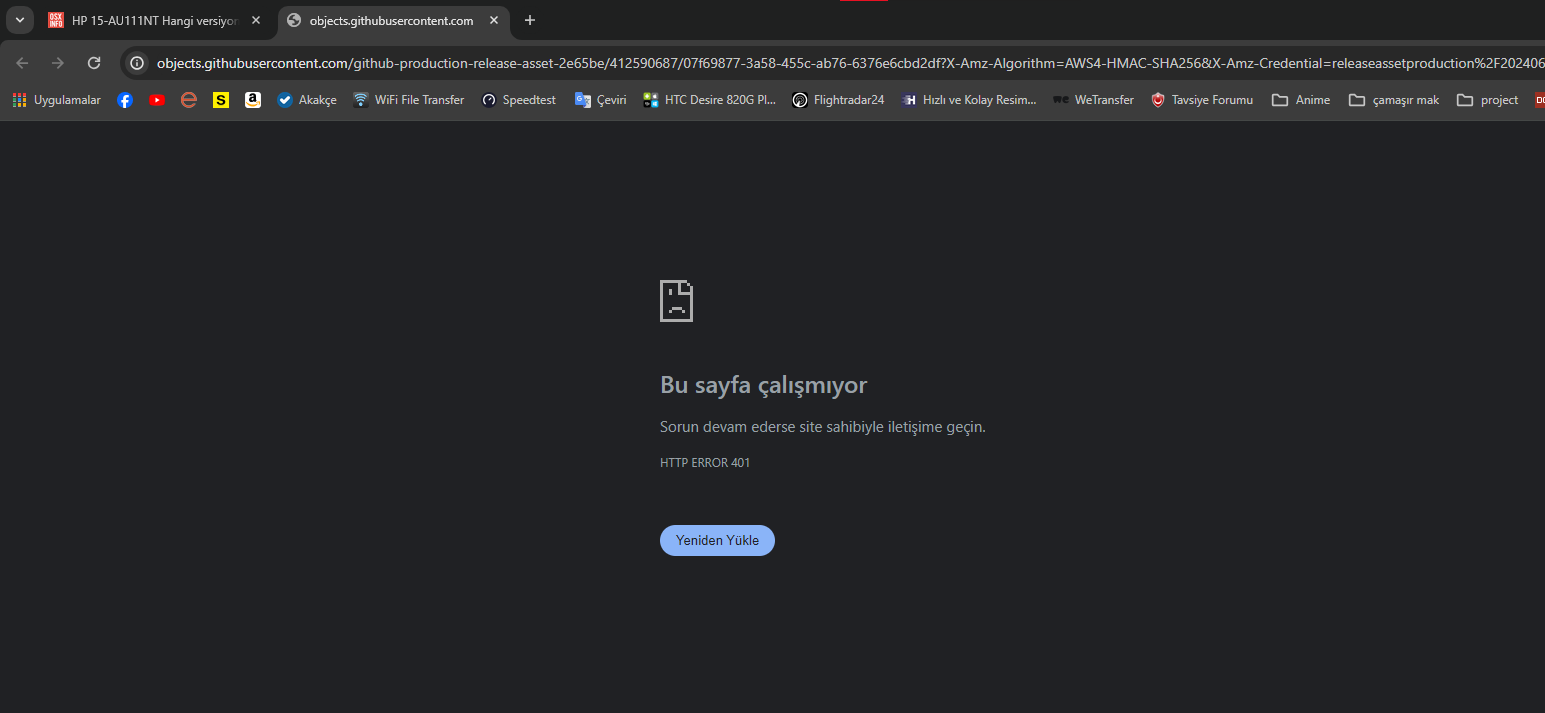Close the HP 15-AU111NT tab
Image resolution: width=1545 pixels, height=713 pixels.
[256, 20]
